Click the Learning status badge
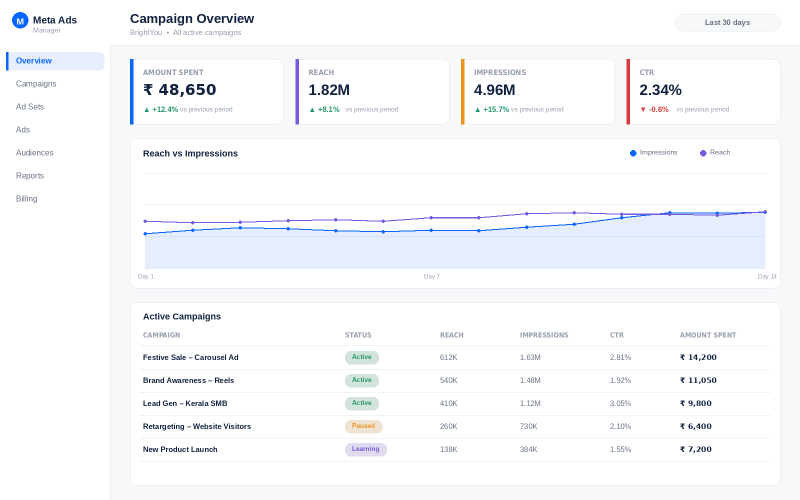The width and height of the screenshot is (800, 500). [x=365, y=449]
